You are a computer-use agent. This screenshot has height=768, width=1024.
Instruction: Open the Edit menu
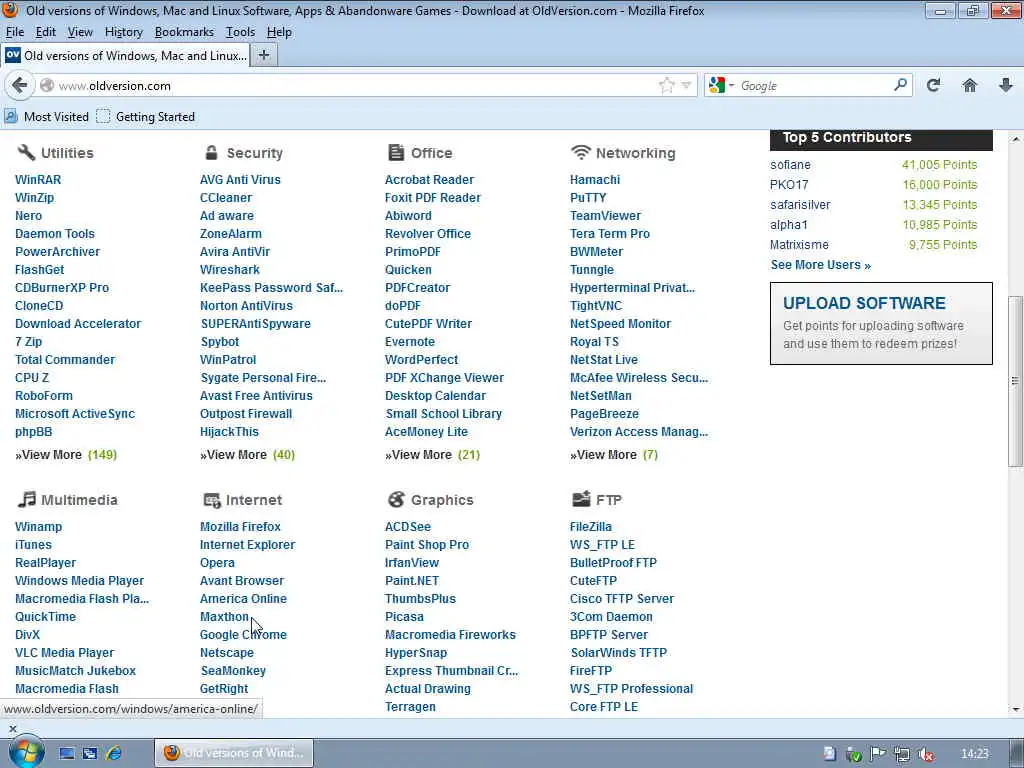(45, 32)
